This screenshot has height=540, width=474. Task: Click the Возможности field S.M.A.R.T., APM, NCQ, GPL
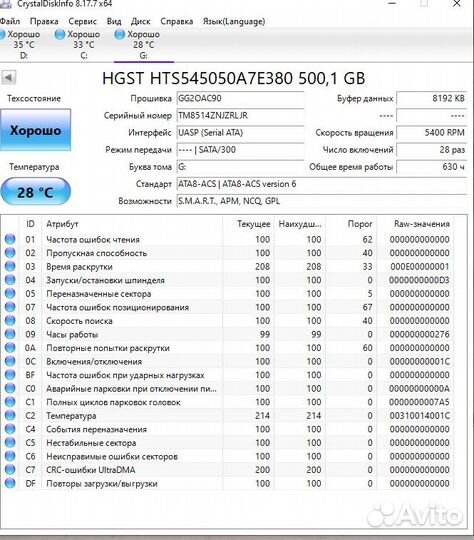[x=322, y=201]
